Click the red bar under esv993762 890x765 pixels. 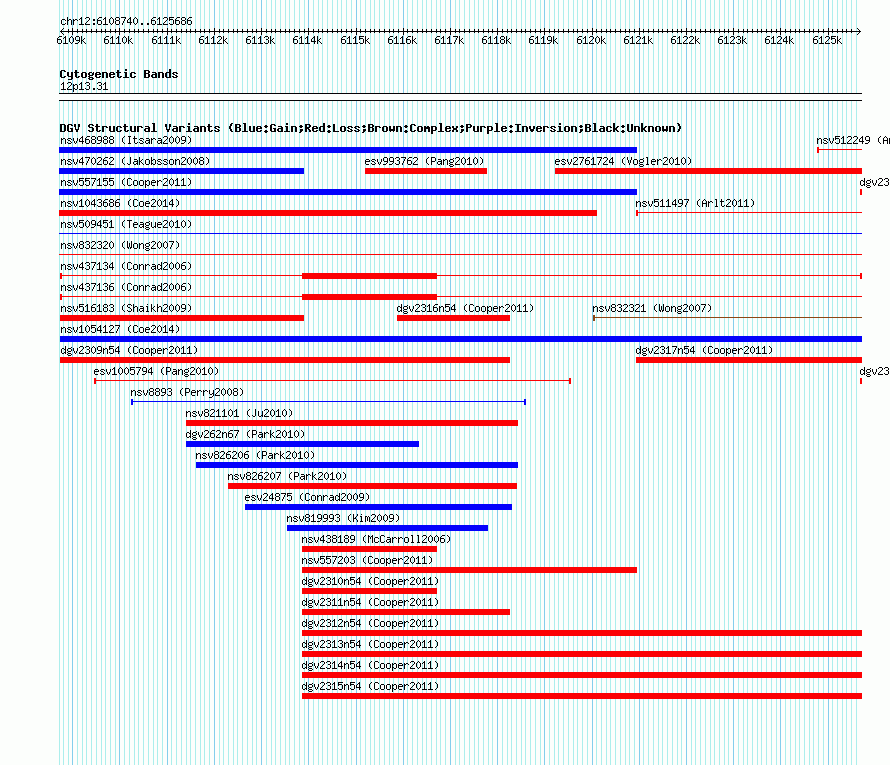426,171
